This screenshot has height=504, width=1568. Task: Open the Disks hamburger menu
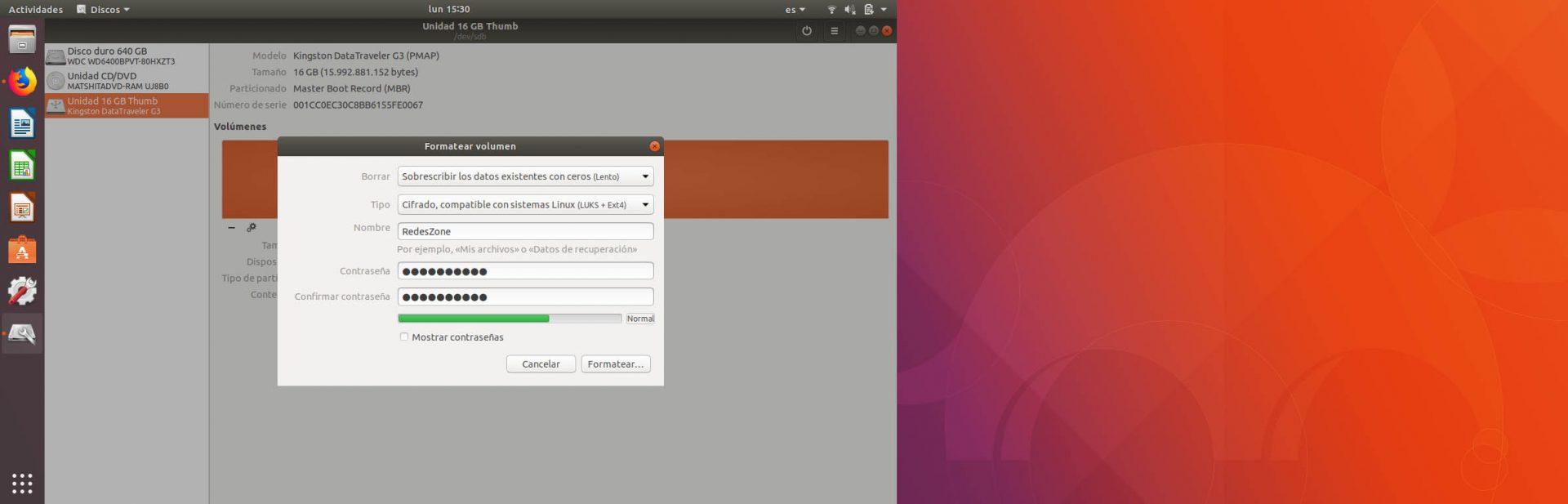(x=834, y=31)
